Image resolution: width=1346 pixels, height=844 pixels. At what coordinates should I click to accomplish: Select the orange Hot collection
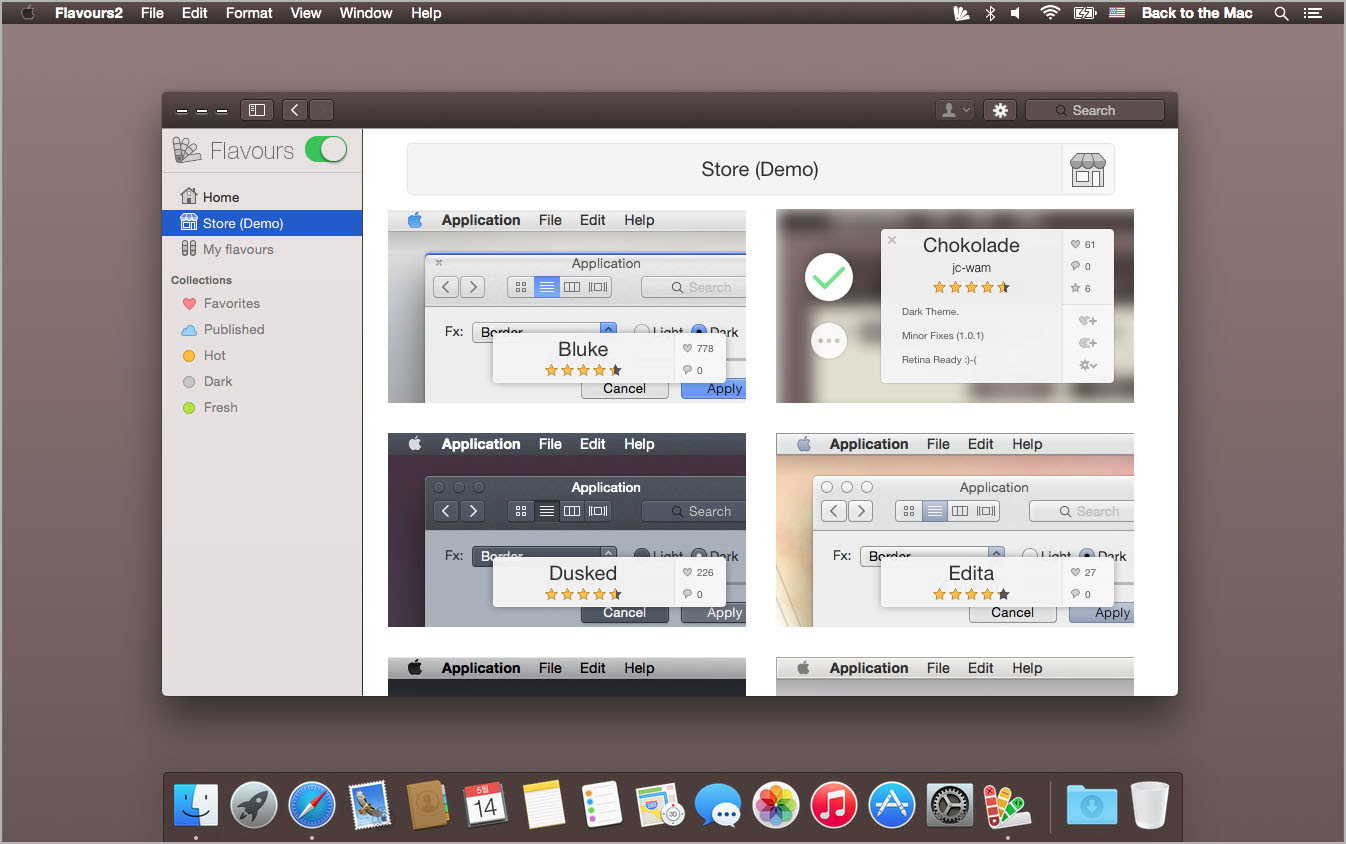214,355
